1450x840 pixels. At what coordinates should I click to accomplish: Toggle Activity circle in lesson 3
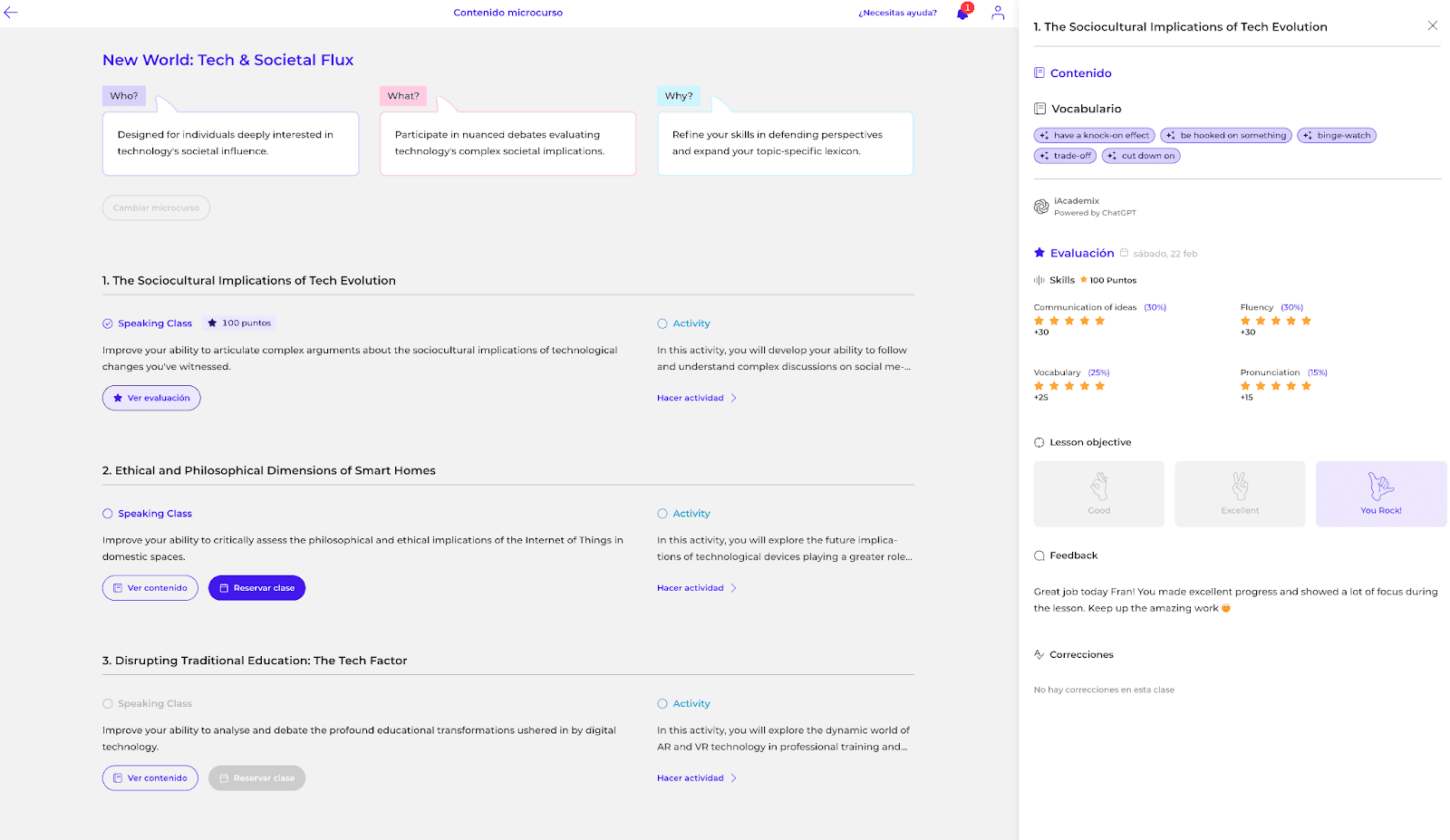coord(662,704)
